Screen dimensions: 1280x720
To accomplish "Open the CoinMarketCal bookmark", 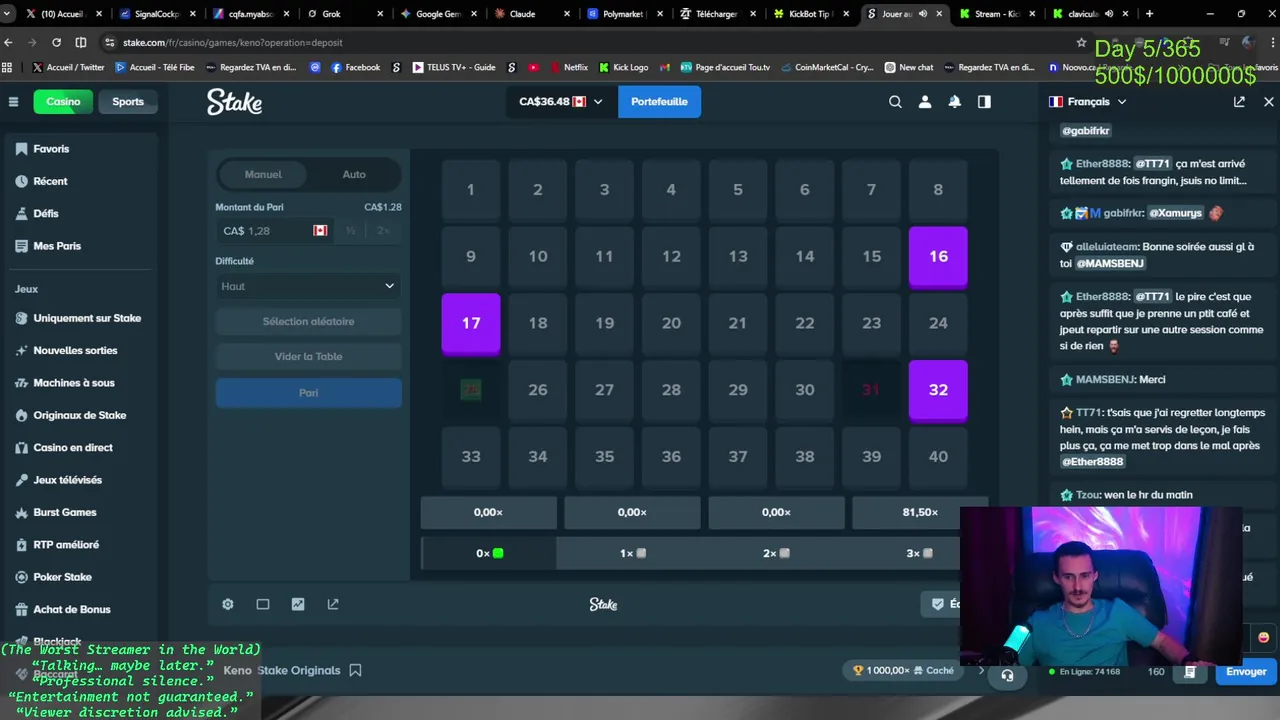I will [x=826, y=67].
